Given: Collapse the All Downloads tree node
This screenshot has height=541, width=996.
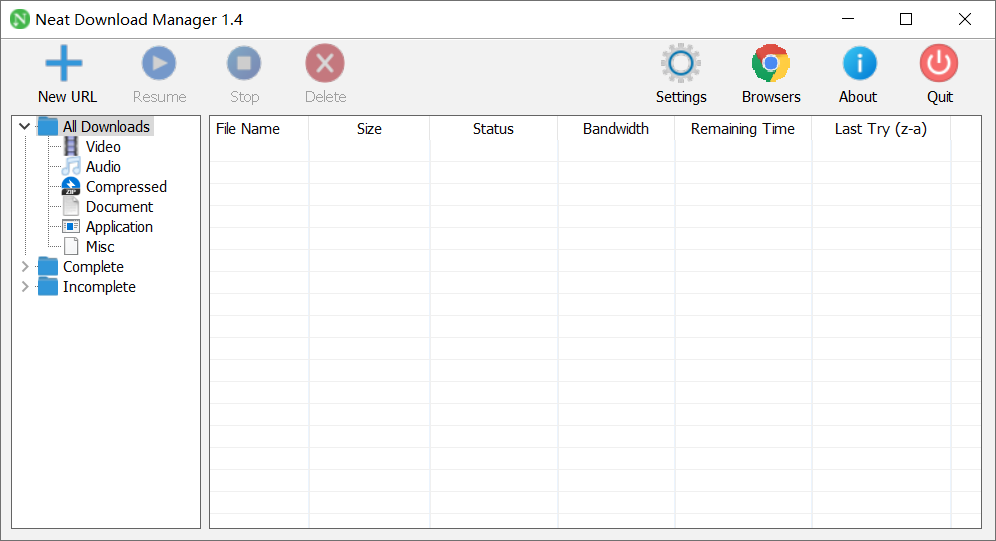Looking at the screenshot, I should coord(25,127).
